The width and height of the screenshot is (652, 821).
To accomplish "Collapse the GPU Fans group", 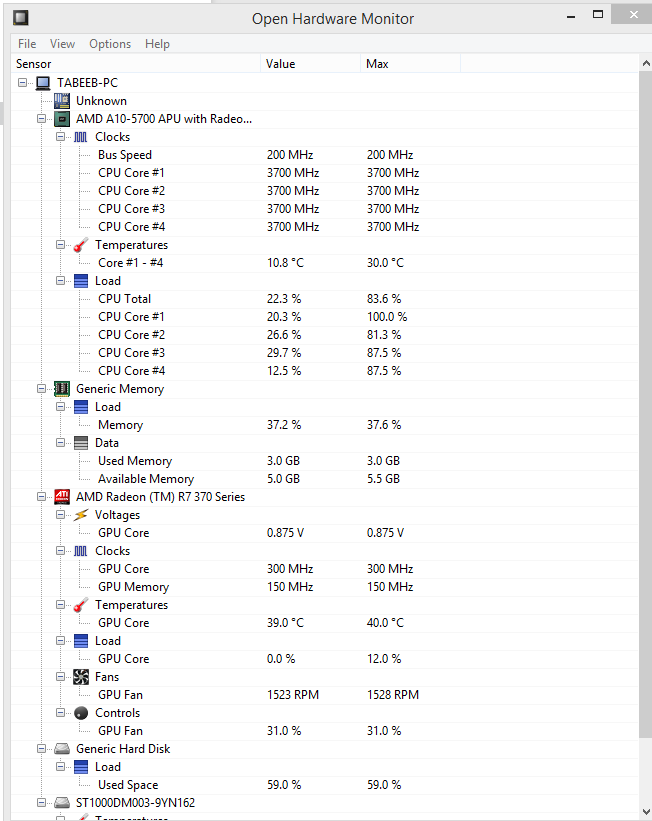I will [x=60, y=676].
